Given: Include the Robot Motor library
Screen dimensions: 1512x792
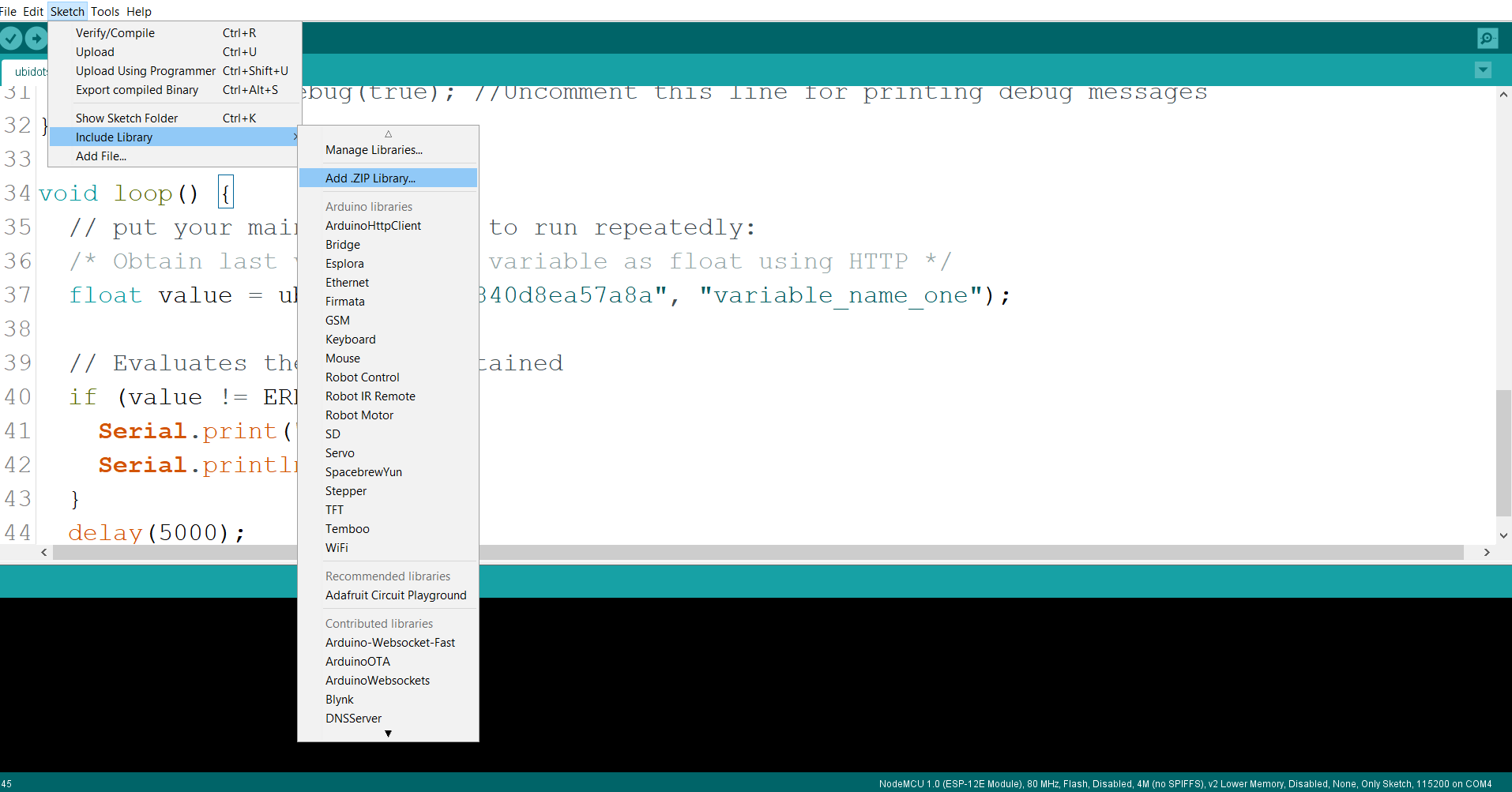Looking at the screenshot, I should click(388, 415).
